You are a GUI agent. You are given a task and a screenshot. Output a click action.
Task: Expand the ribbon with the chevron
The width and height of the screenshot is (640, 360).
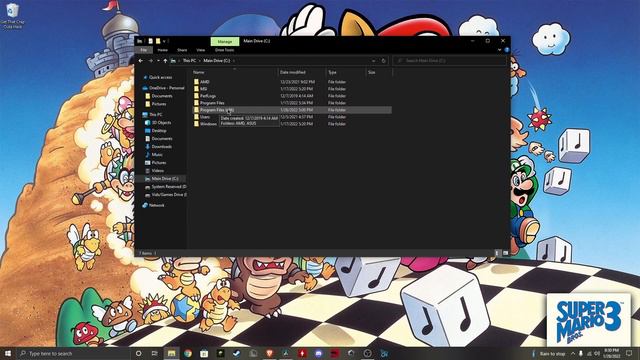click(x=499, y=50)
